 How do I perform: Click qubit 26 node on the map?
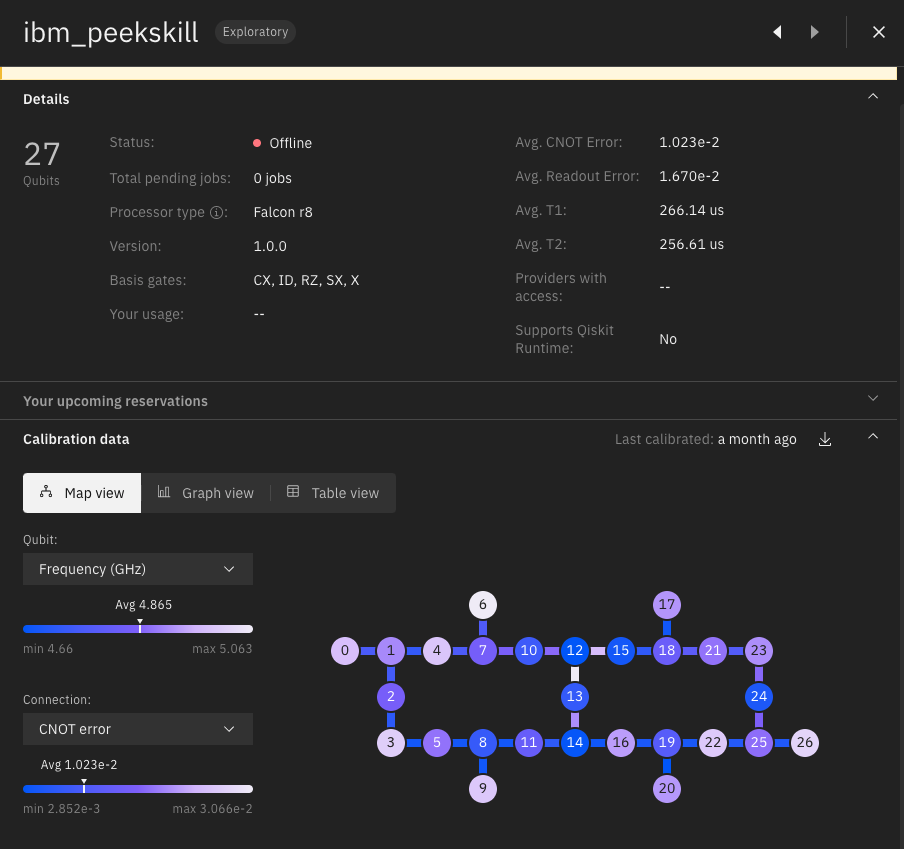coord(805,743)
